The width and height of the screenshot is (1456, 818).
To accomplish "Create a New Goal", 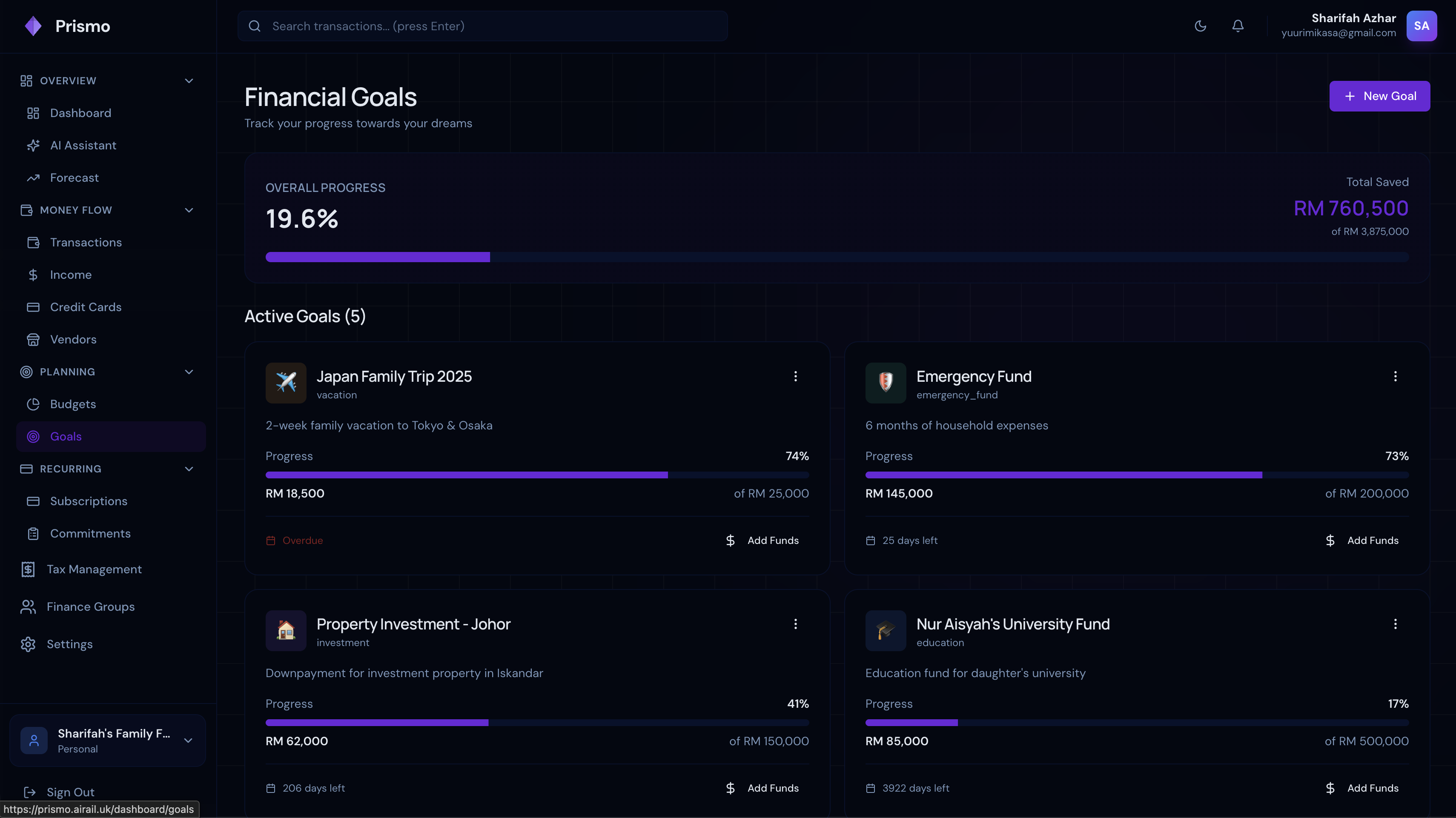I will [1379, 96].
